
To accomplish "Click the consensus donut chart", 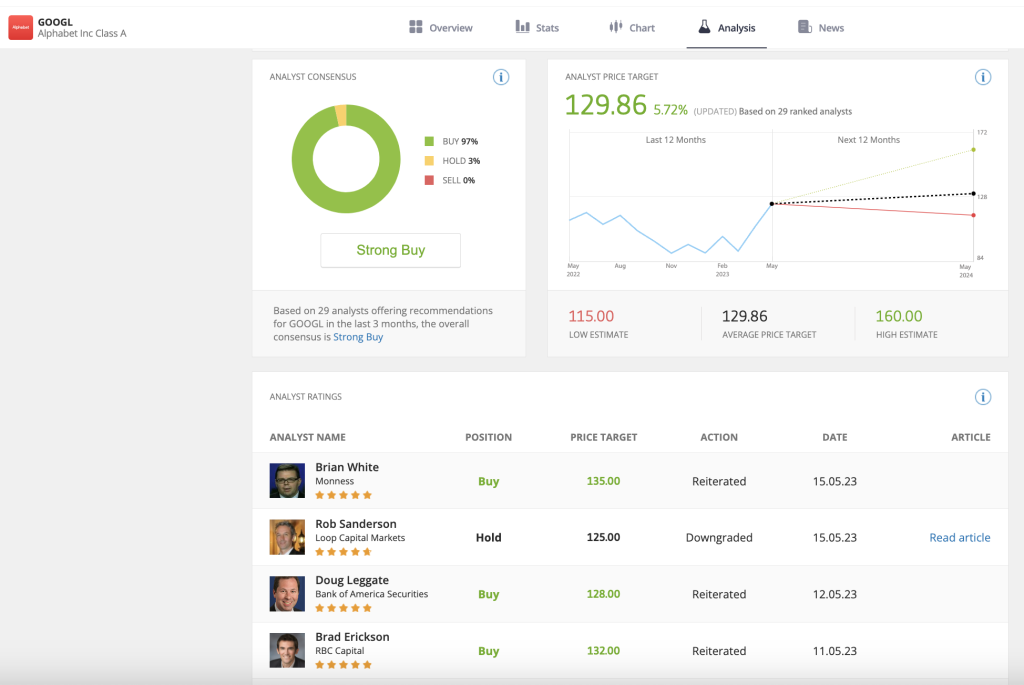I will (x=346, y=159).
